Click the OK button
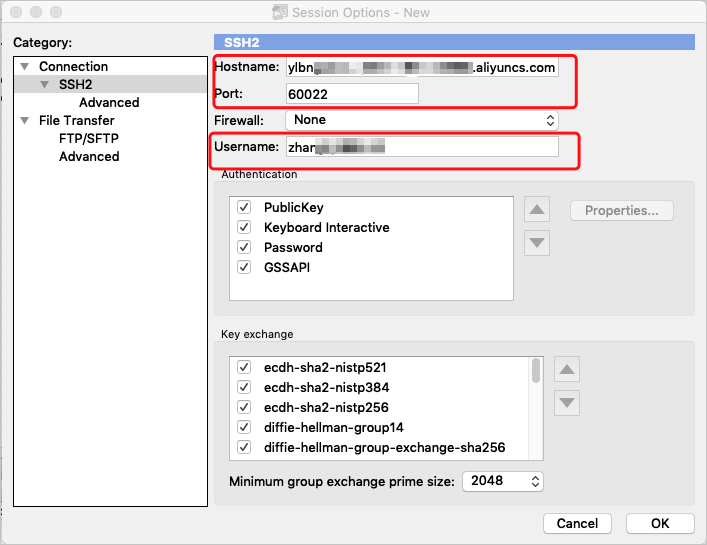Image resolution: width=707 pixels, height=545 pixels. [660, 523]
